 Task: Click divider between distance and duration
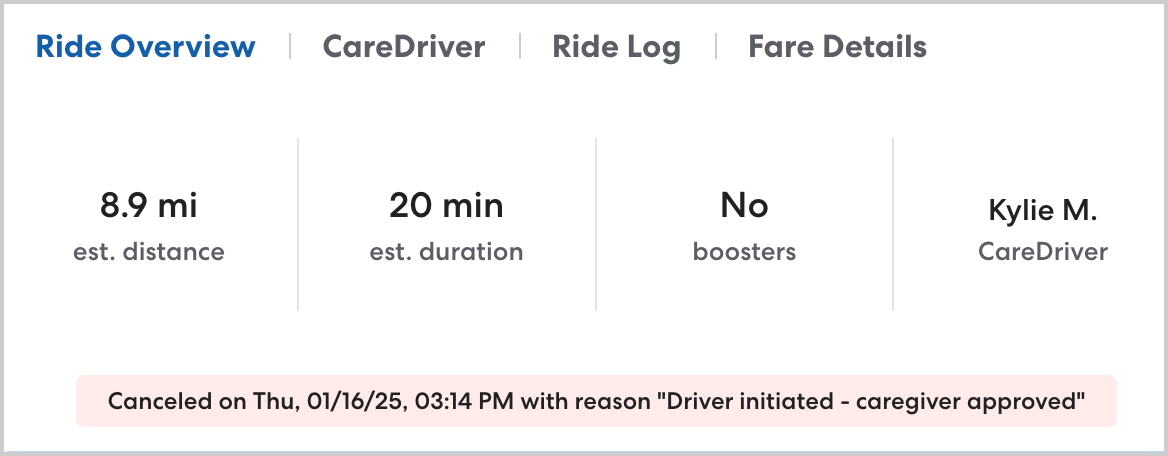tap(298, 224)
